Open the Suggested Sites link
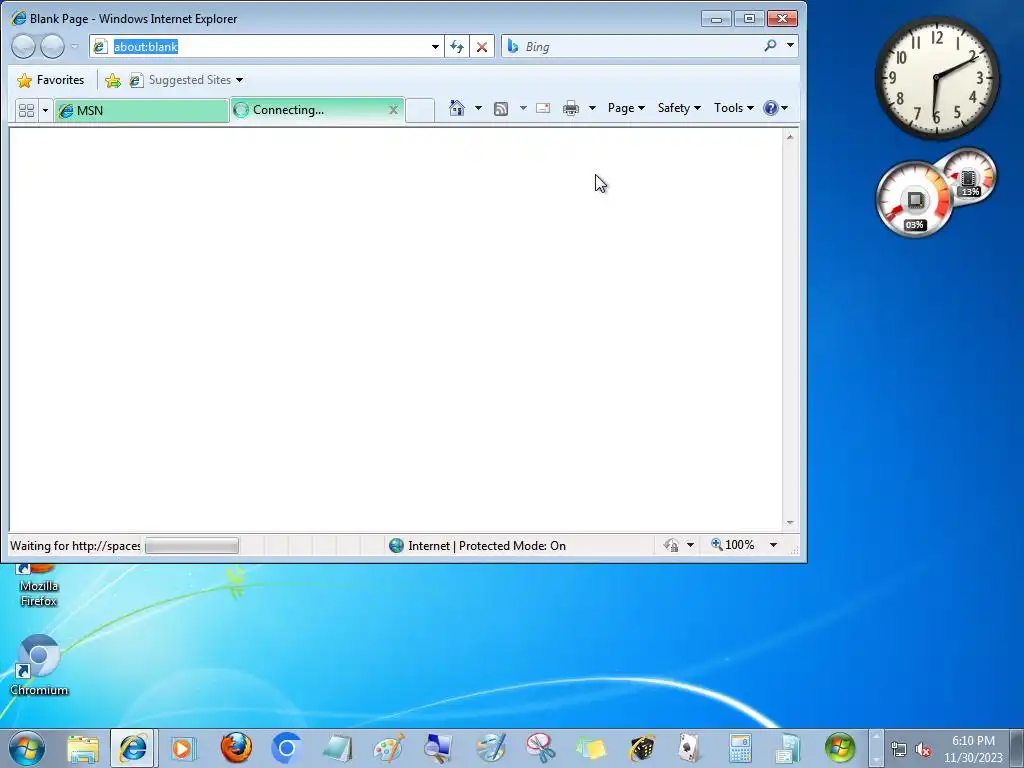The height and width of the screenshot is (768, 1024). (x=182, y=80)
